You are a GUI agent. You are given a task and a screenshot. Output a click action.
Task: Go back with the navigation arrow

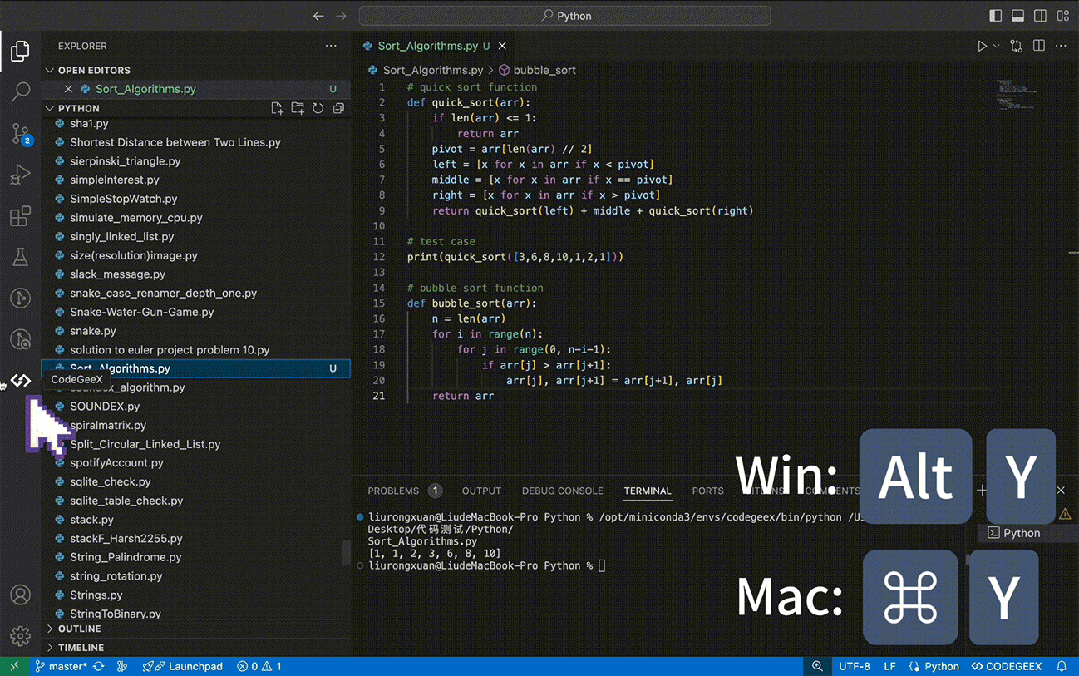[318, 16]
